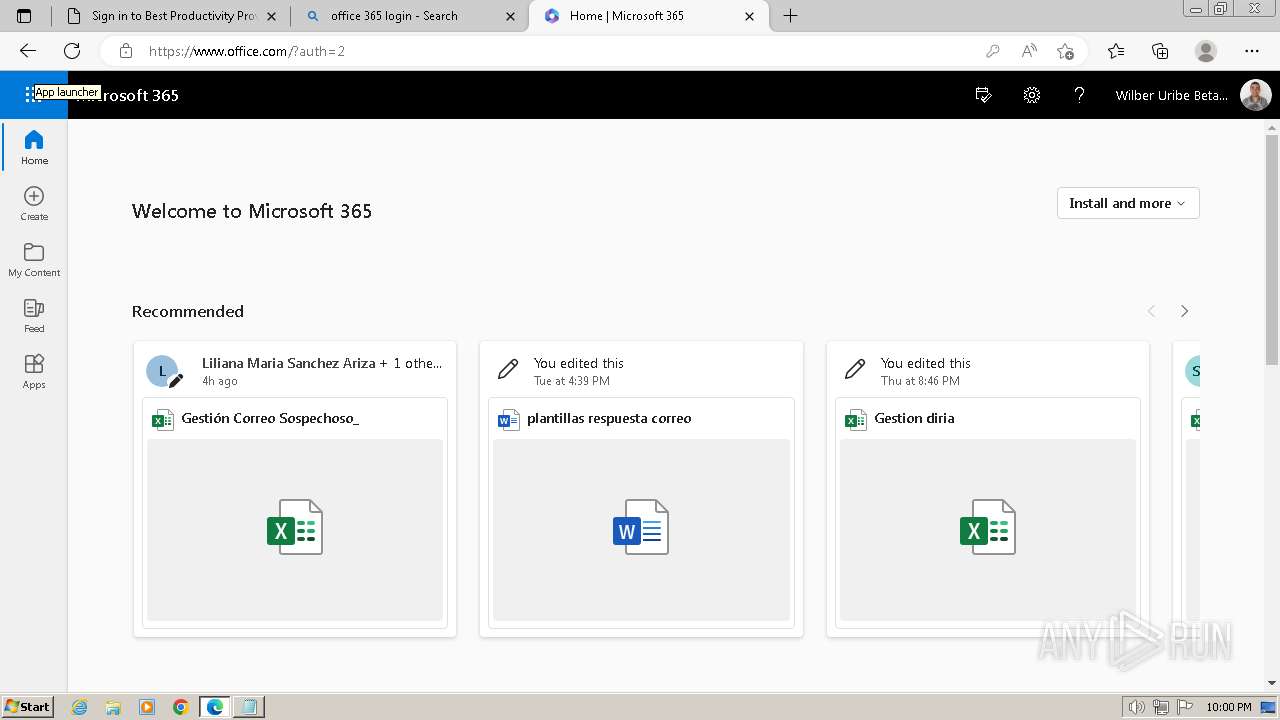Click the plantillas respuesta correo preview thumbnail
The image size is (1280, 720).
tap(641, 529)
